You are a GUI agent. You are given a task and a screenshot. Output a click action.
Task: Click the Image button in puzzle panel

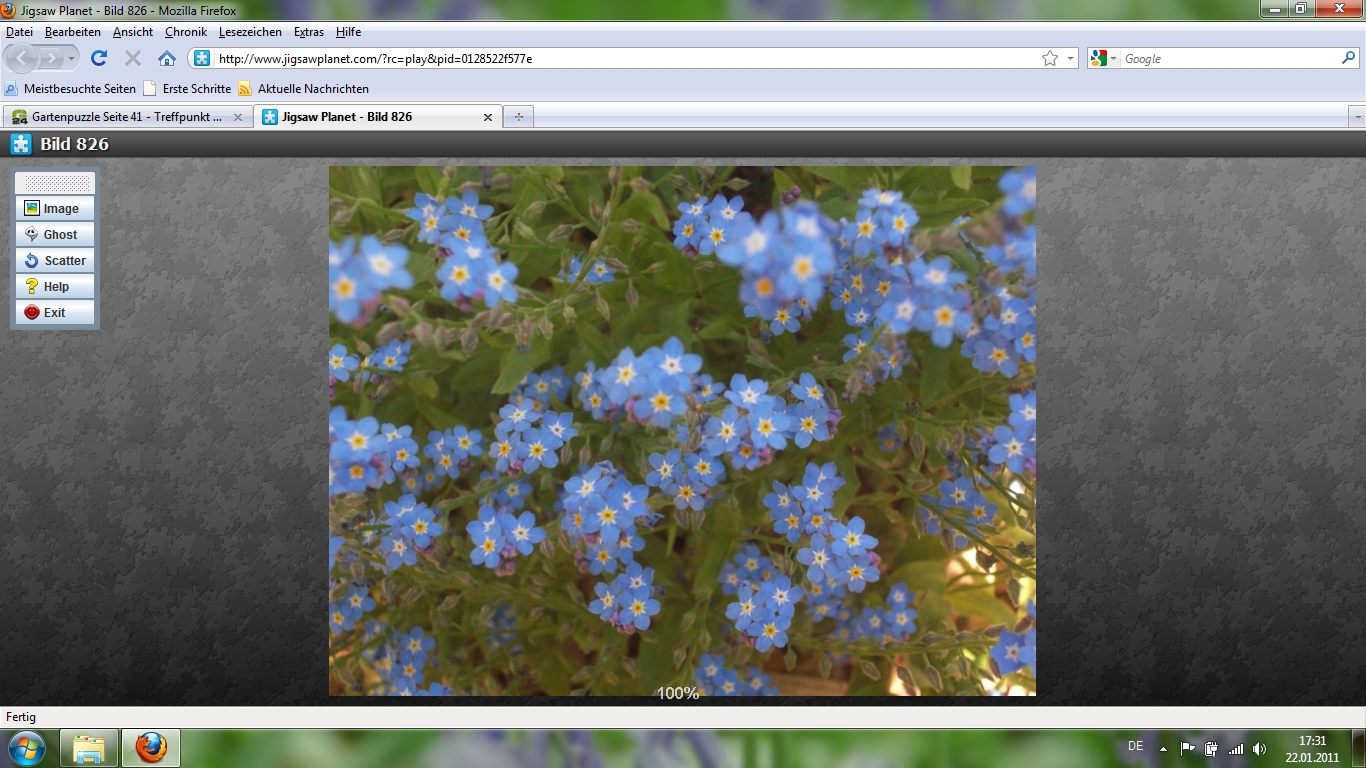point(55,208)
